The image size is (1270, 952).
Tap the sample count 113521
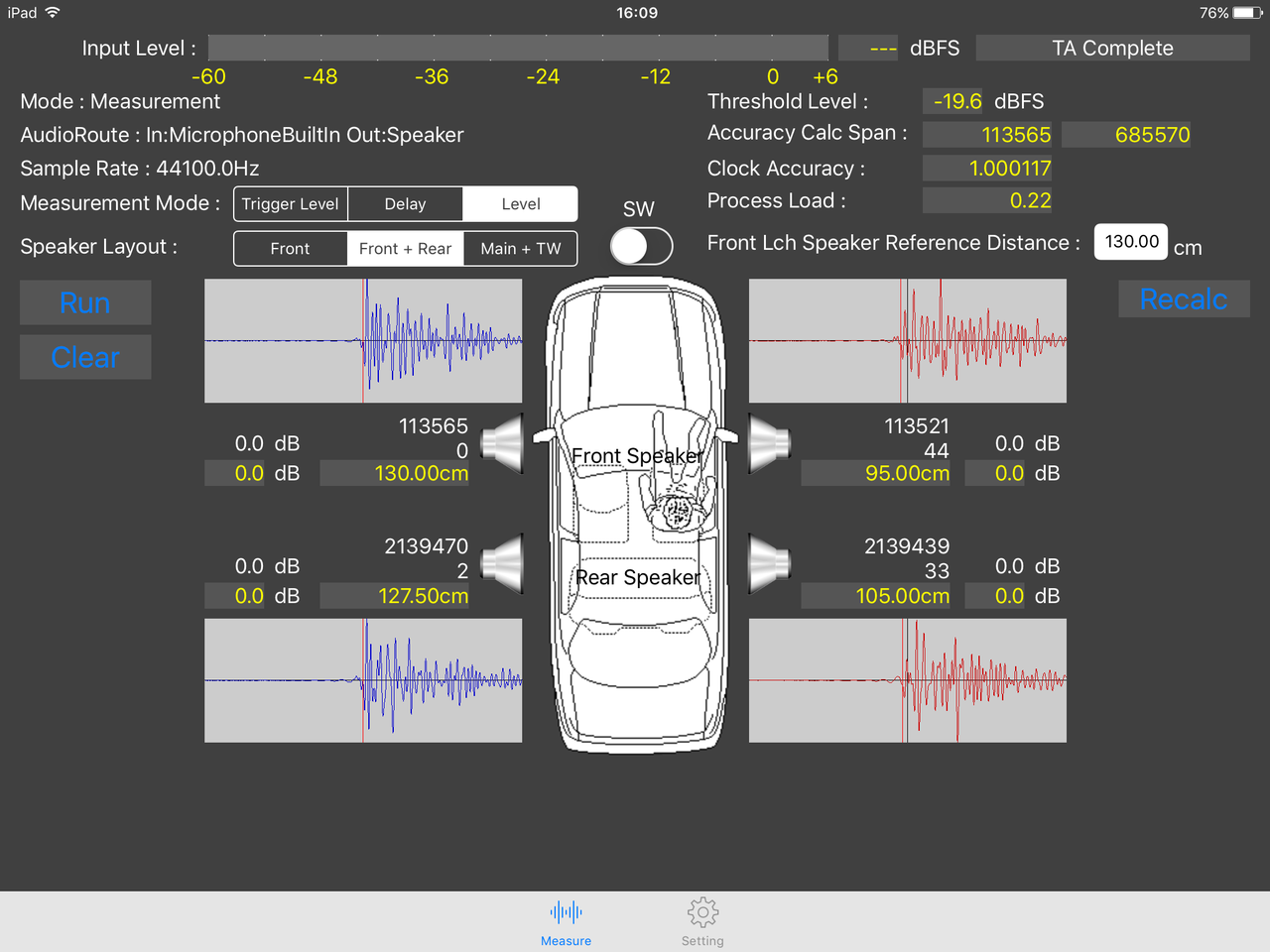[x=917, y=426]
